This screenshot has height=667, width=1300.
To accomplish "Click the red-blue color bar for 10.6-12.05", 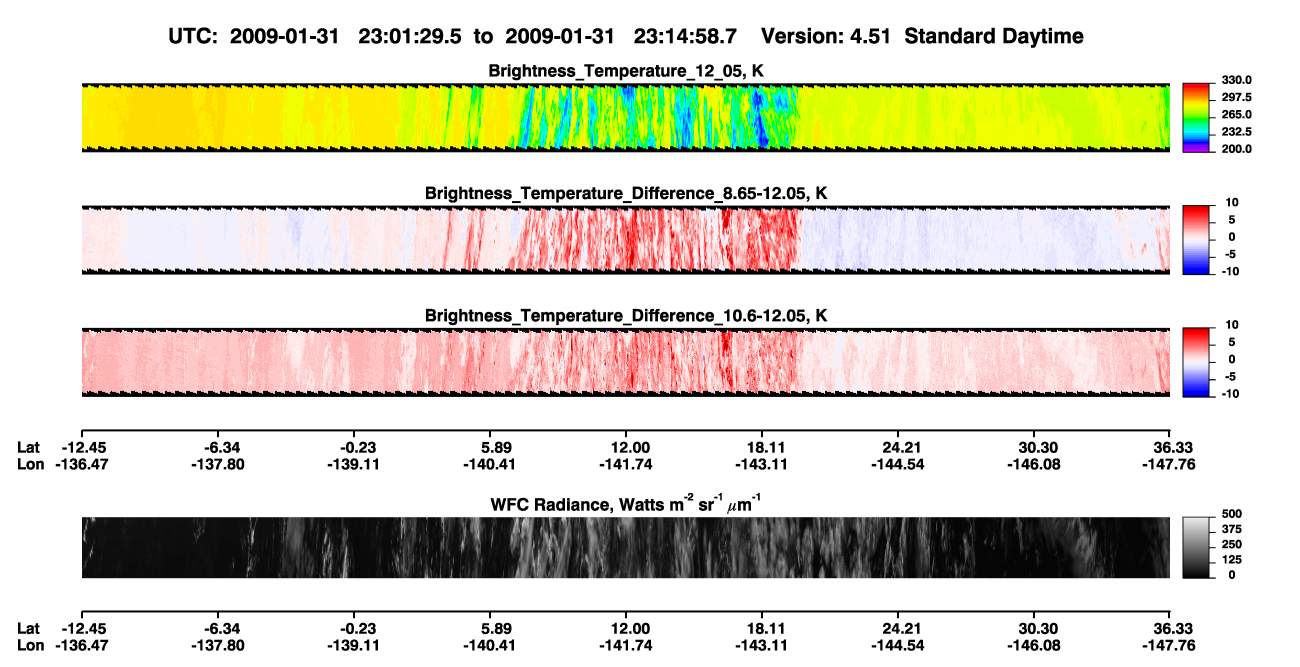I will coord(1197,363).
